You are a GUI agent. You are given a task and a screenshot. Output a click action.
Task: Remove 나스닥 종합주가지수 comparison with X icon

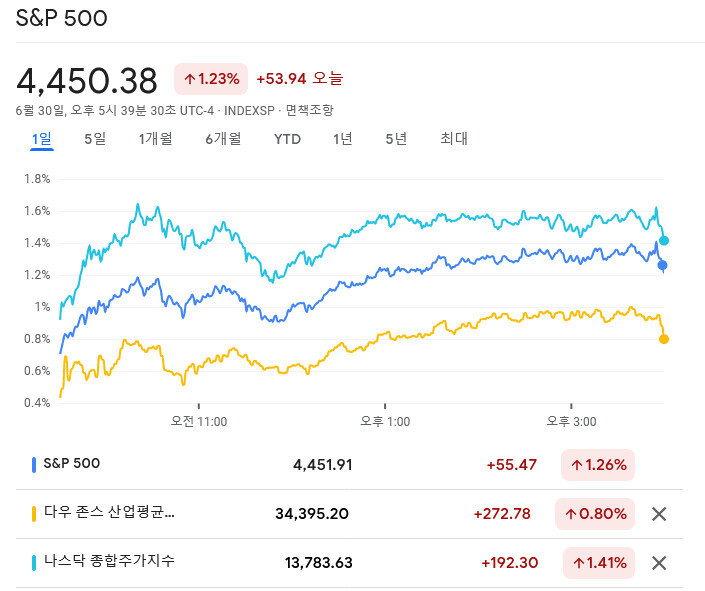coord(659,562)
